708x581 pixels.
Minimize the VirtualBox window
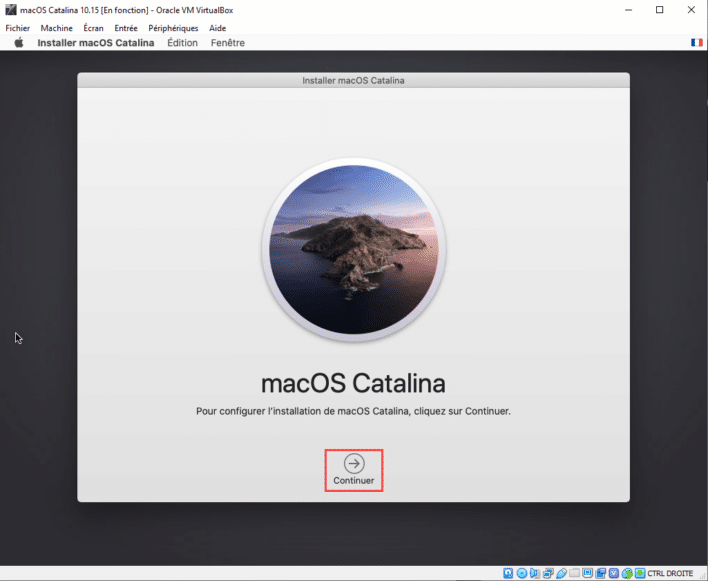click(628, 10)
